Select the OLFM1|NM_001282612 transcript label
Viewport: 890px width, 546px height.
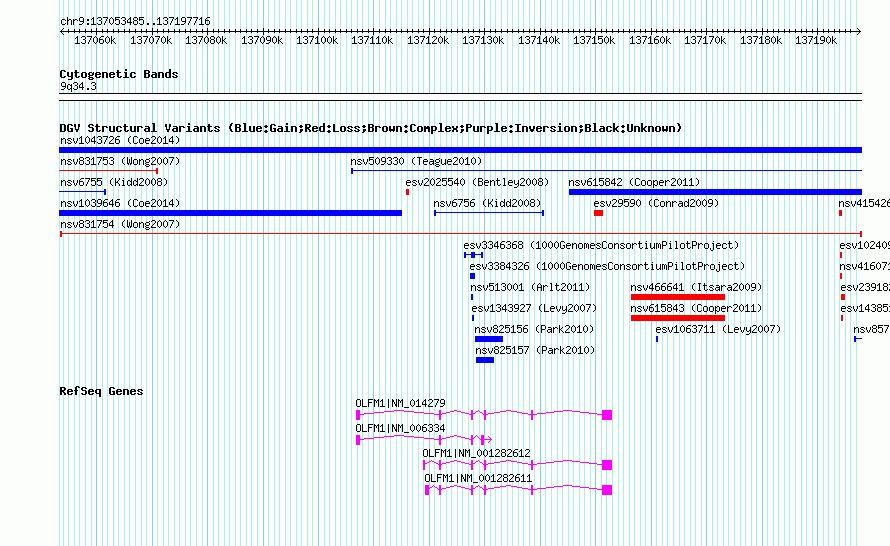pyautogui.click(x=476, y=453)
